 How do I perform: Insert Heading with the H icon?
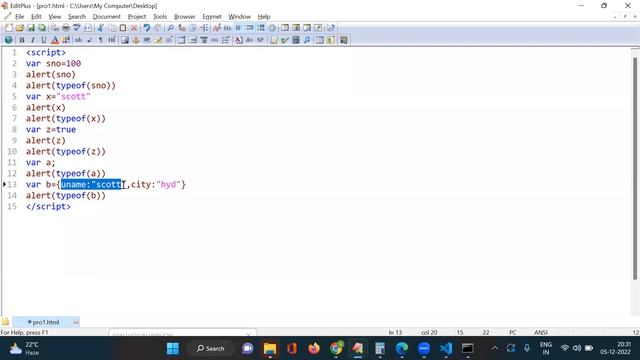click(111, 40)
